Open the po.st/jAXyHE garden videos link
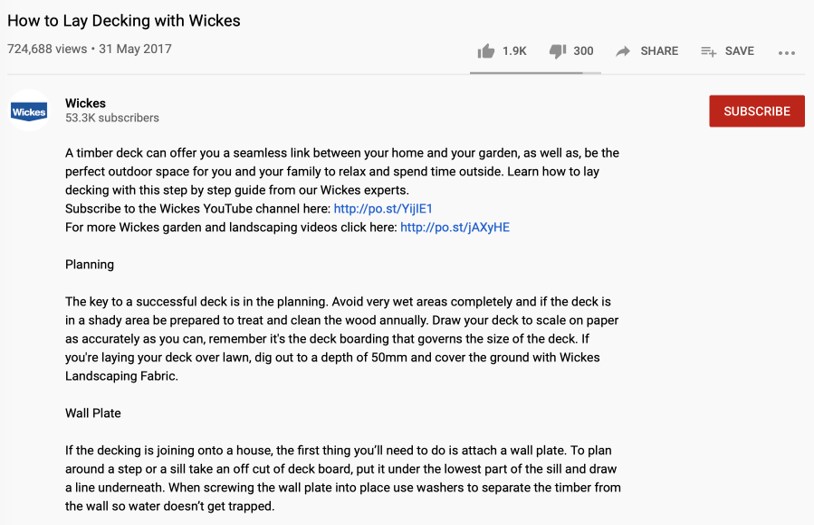 455,227
